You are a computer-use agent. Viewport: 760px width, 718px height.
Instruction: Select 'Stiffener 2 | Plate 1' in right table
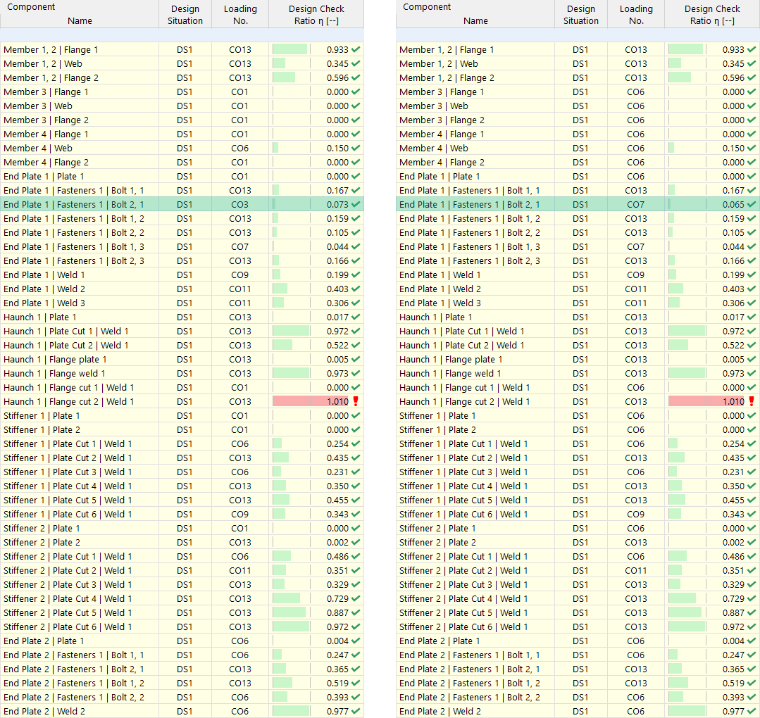pos(438,528)
